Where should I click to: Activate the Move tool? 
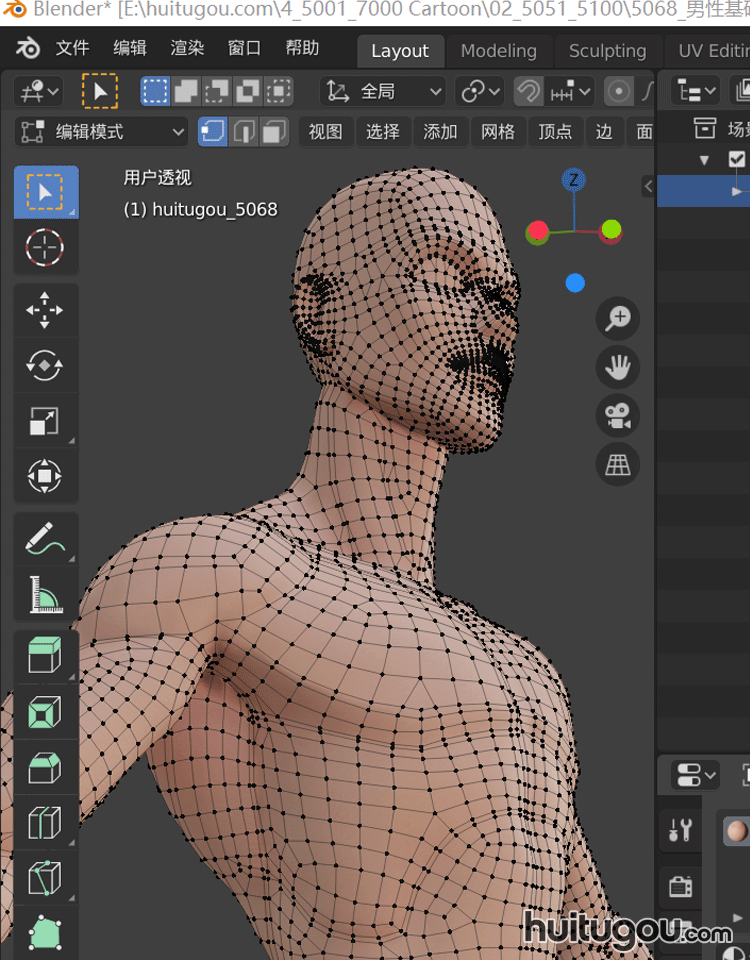[x=45, y=310]
